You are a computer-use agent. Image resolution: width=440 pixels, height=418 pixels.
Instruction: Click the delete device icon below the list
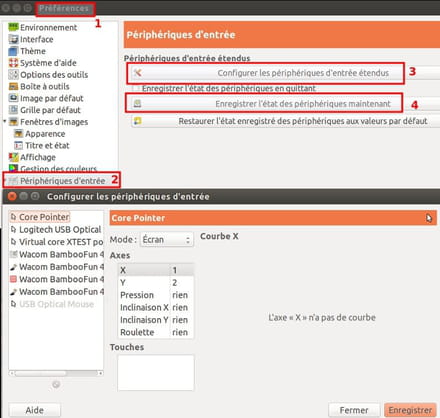(56, 384)
